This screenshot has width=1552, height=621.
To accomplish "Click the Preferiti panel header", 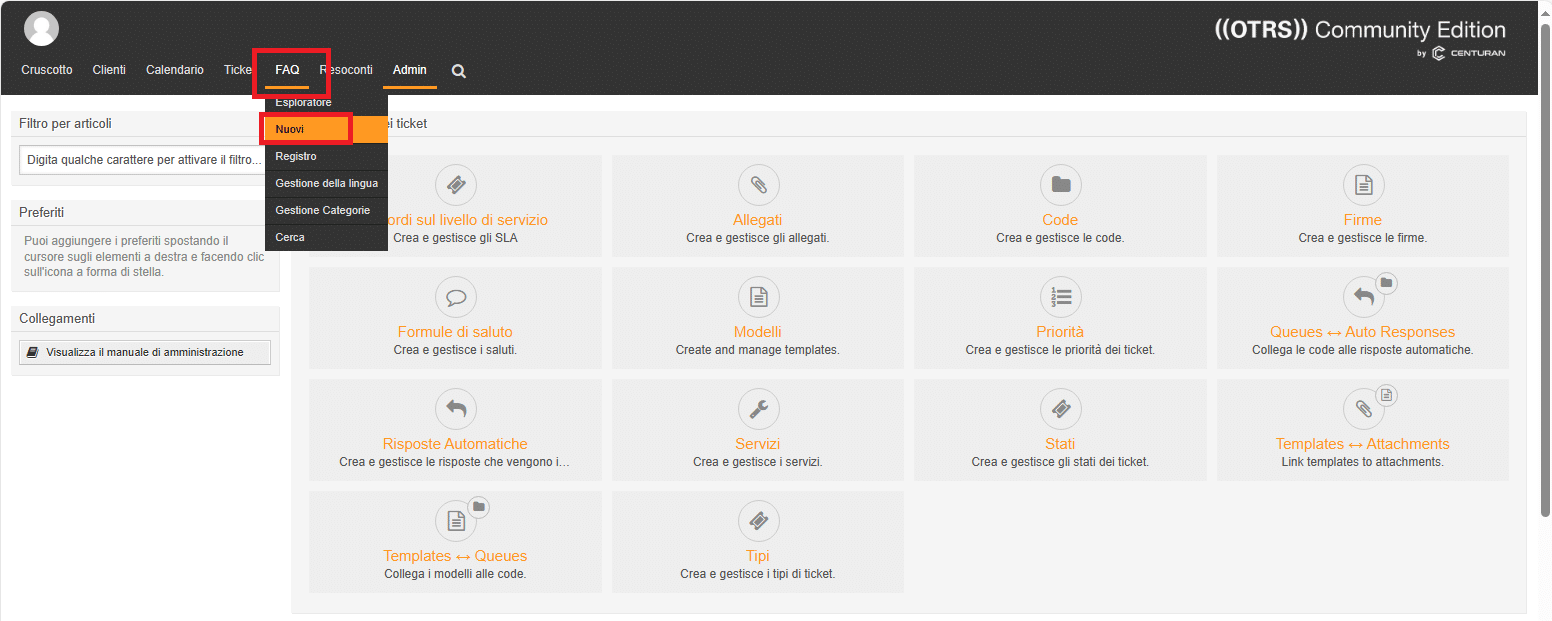I will (x=42, y=212).
